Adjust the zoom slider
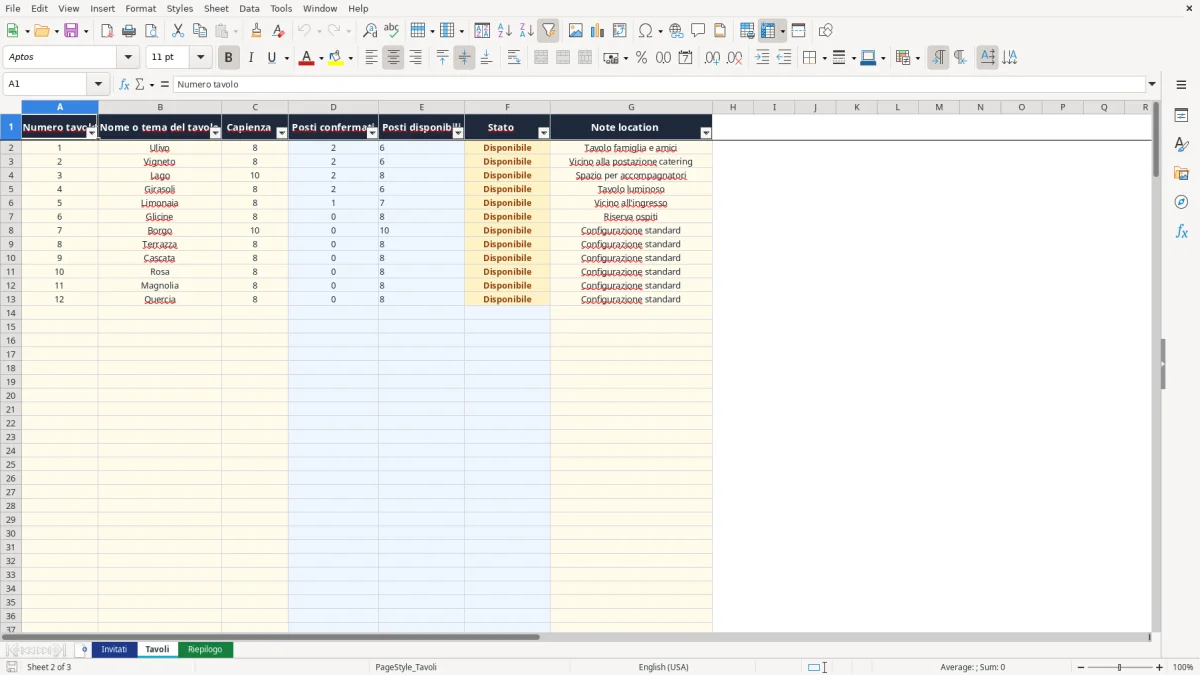Viewport: 1200px width, 675px height. [1120, 667]
